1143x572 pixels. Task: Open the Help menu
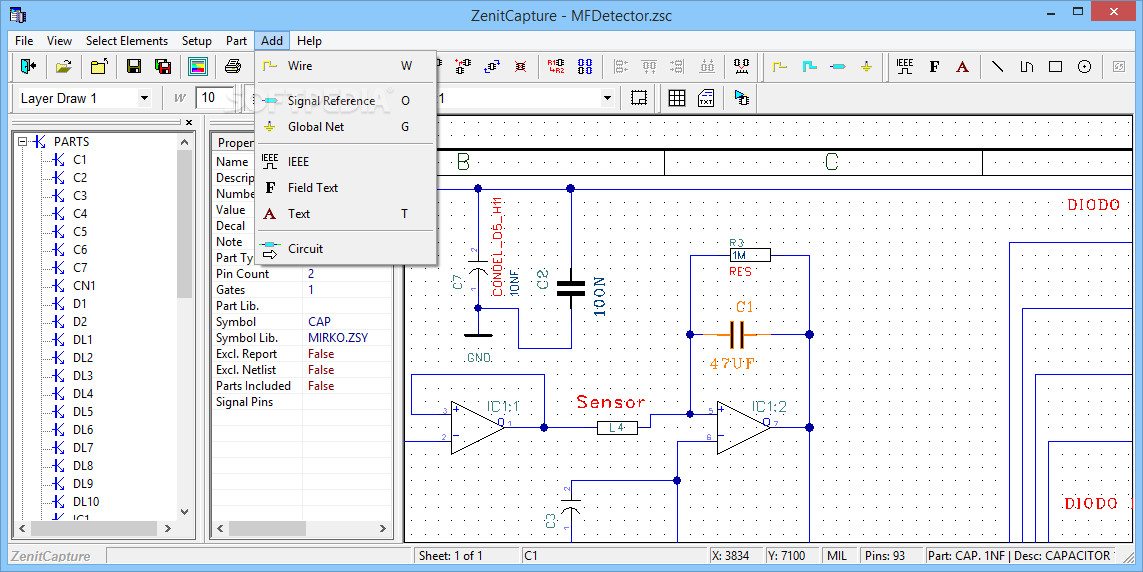coord(309,41)
